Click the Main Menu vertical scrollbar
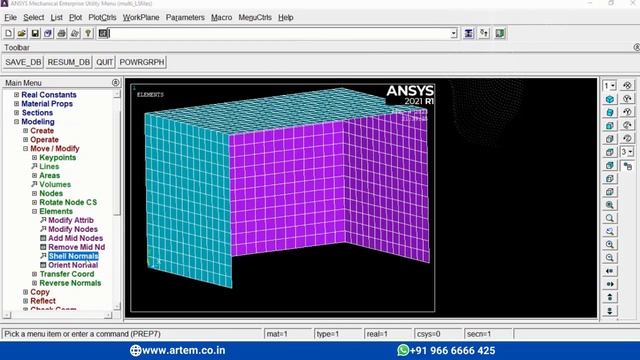This screenshot has width=640, height=360. 117,163
